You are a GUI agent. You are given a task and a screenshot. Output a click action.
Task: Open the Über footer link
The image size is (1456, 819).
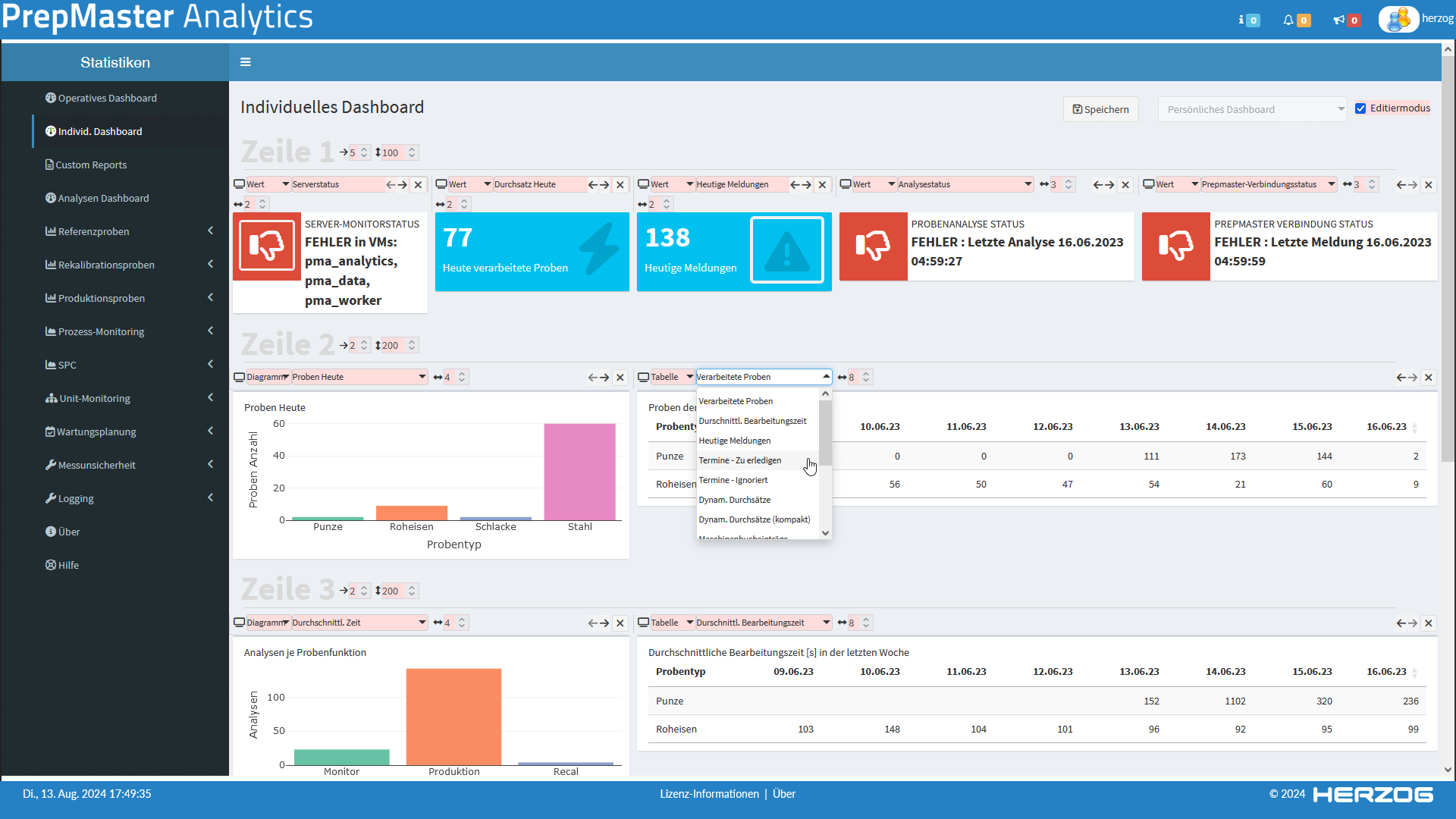point(784,794)
